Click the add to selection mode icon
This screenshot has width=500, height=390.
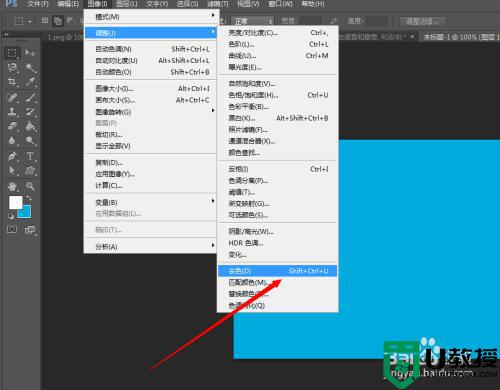pos(58,21)
